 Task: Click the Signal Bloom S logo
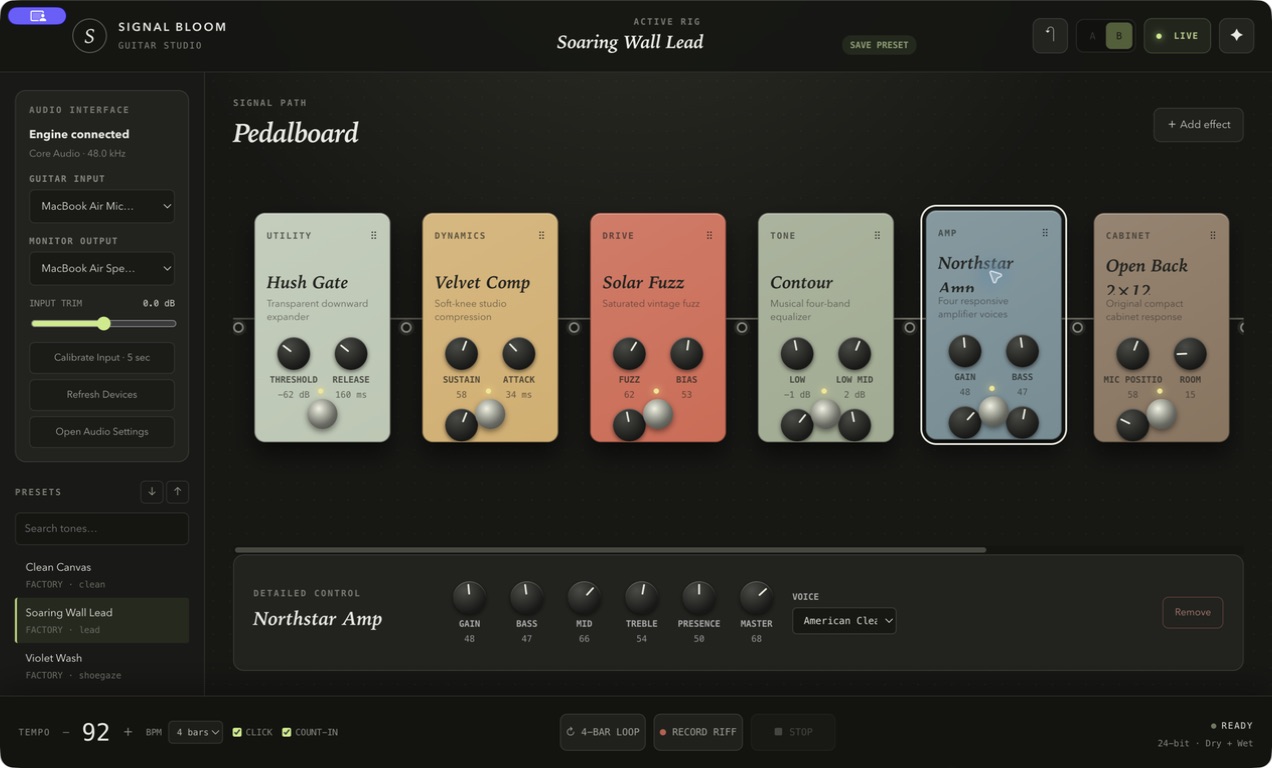[89, 36]
